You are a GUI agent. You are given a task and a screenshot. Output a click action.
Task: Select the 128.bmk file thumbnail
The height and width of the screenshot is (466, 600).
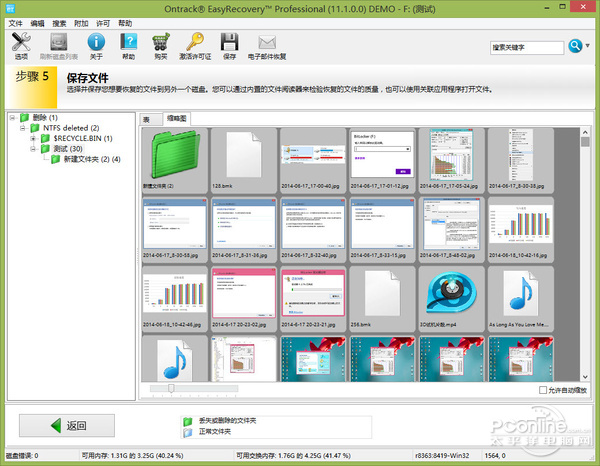coord(244,160)
